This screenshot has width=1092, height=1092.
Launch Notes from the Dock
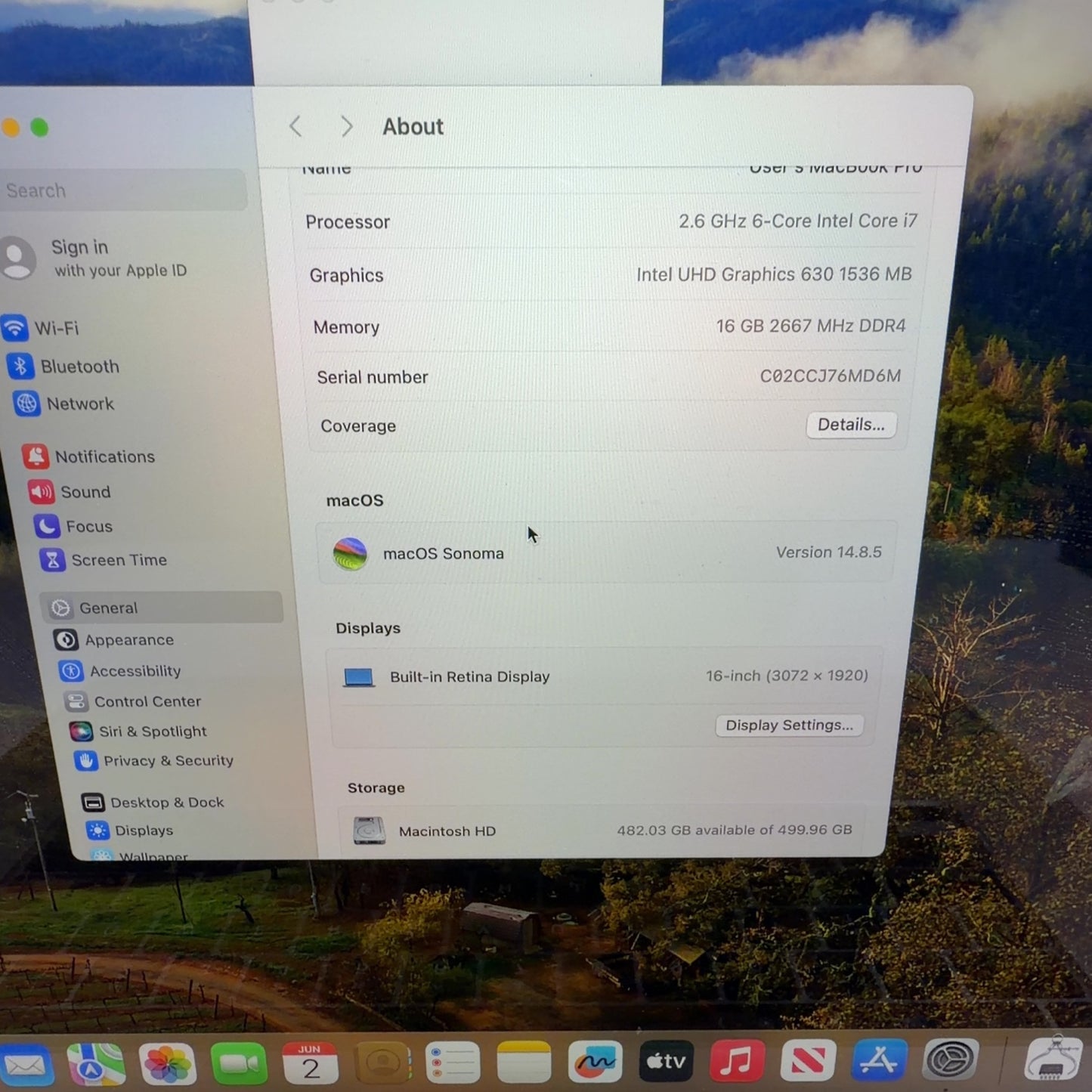click(x=524, y=1062)
